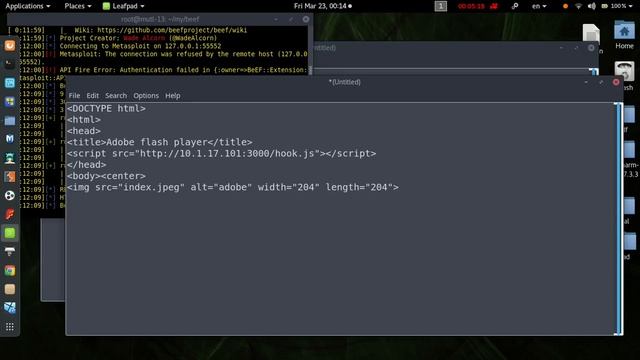The width and height of the screenshot is (640, 360).
Task: Click the beige square icon in the dock
Action: click(10, 289)
